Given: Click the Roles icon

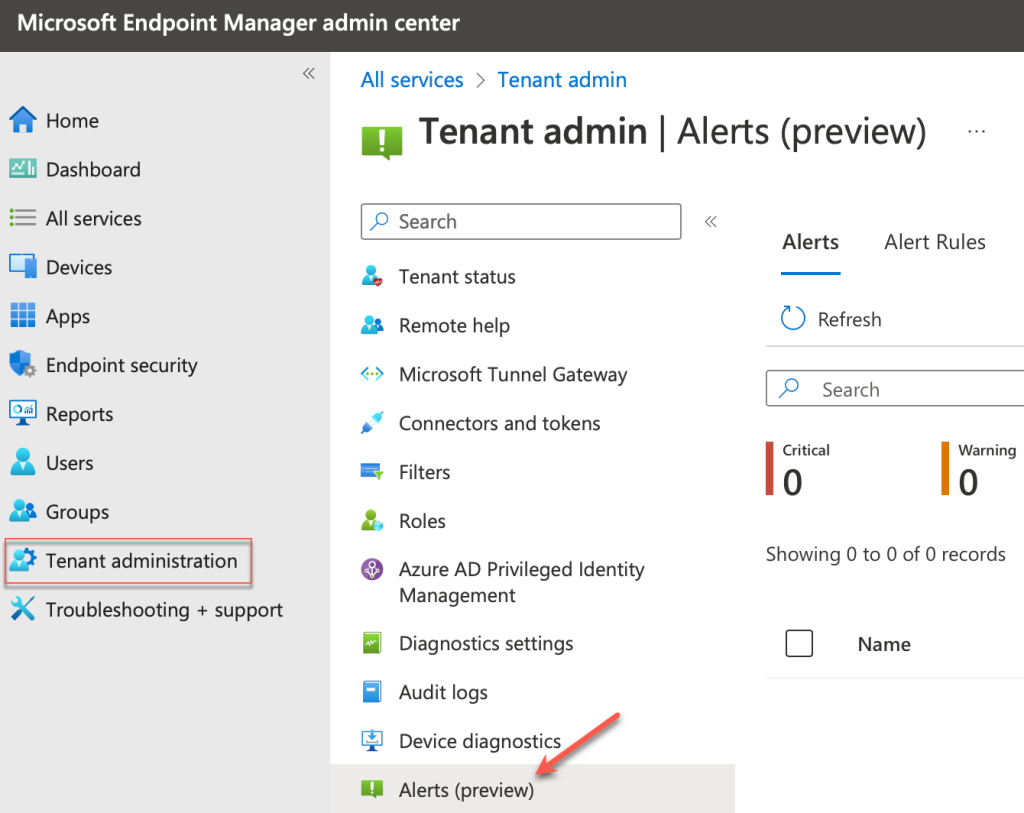Looking at the screenshot, I should pyautogui.click(x=372, y=520).
